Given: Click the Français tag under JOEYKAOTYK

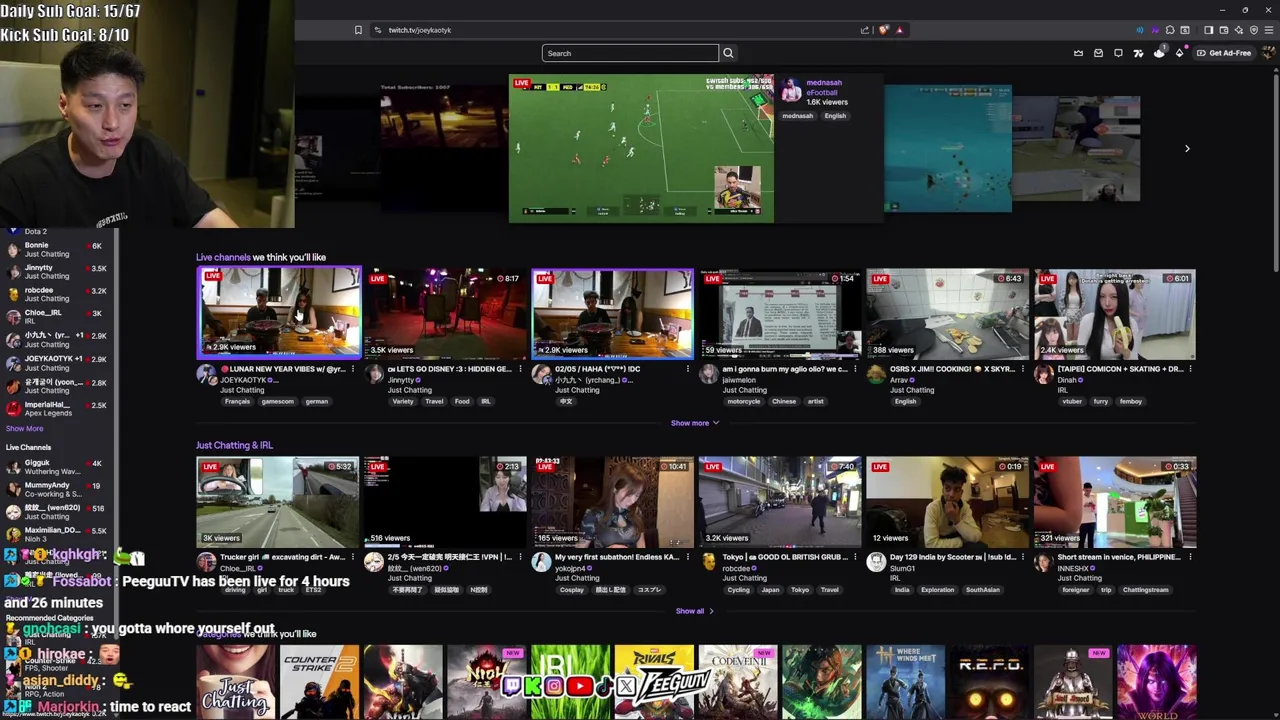Looking at the screenshot, I should pos(237,401).
